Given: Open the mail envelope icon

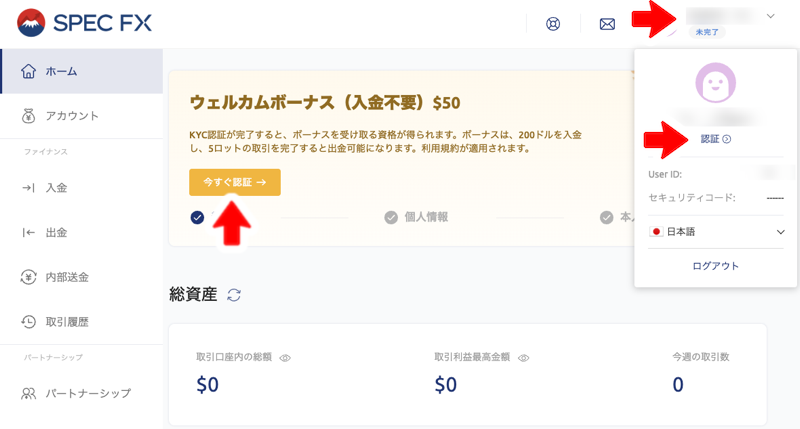Looking at the screenshot, I should (x=607, y=24).
